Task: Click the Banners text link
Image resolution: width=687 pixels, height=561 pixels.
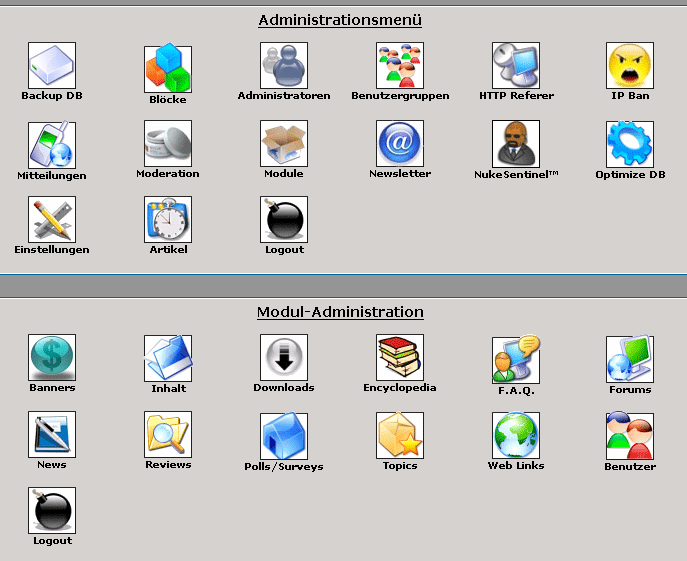Action: [52, 387]
